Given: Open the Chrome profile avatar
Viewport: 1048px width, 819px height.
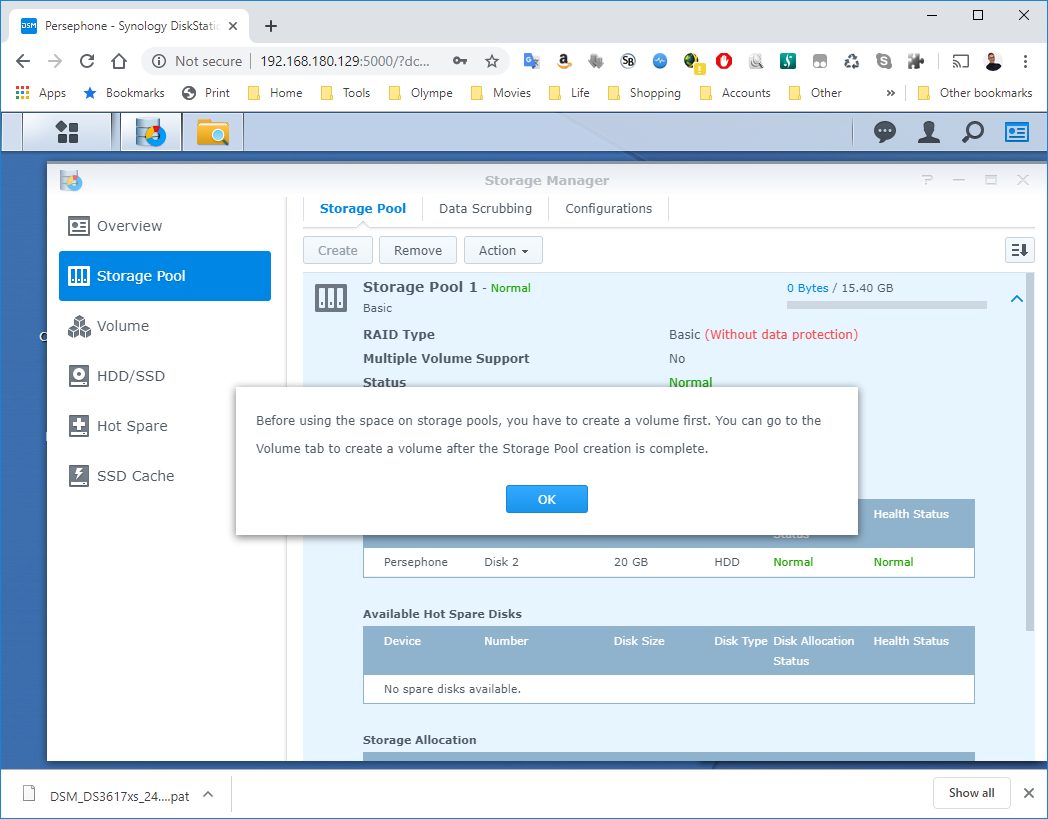Looking at the screenshot, I should 993,62.
